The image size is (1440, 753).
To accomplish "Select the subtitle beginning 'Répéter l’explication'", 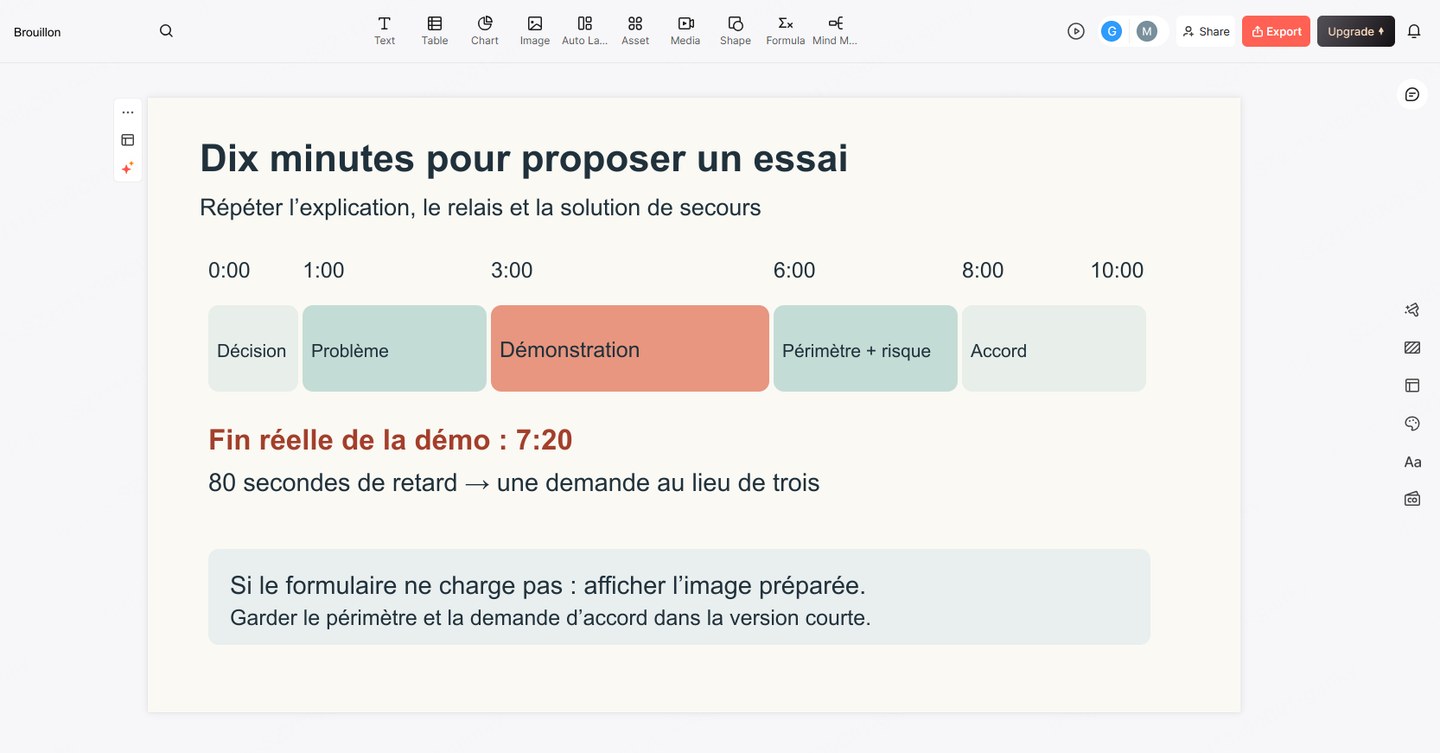I will (x=480, y=208).
